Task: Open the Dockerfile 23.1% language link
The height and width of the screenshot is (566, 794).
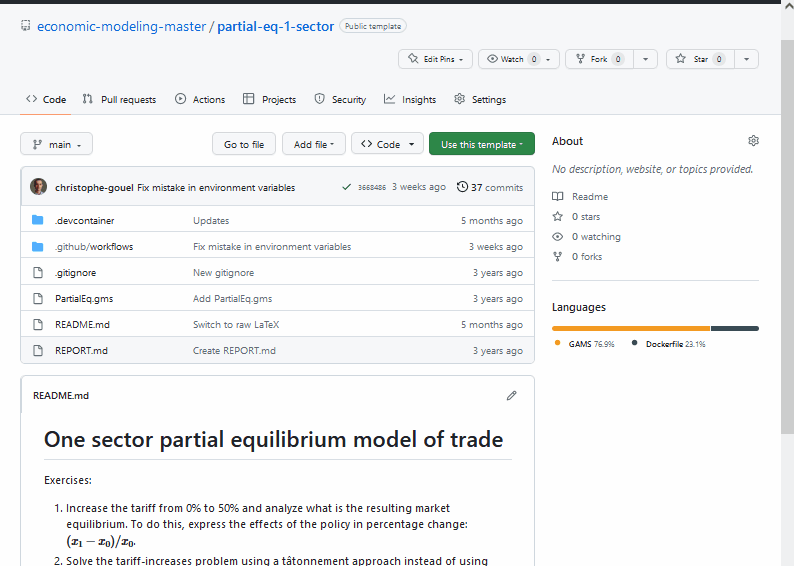Action: pyautogui.click(x=669, y=344)
